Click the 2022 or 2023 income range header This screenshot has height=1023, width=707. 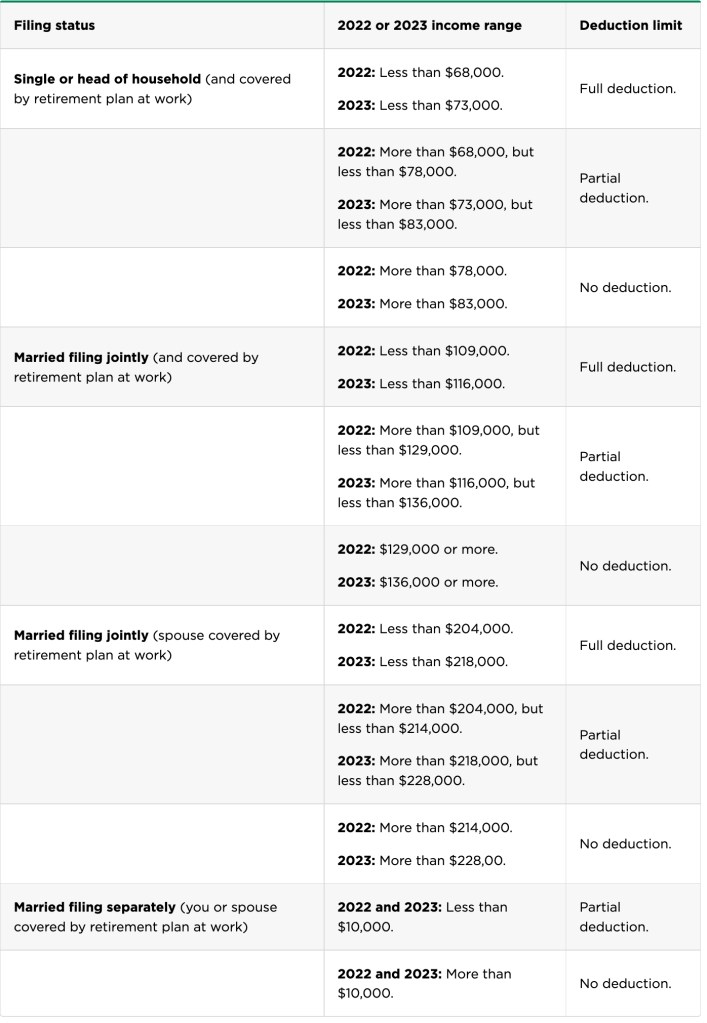click(429, 25)
